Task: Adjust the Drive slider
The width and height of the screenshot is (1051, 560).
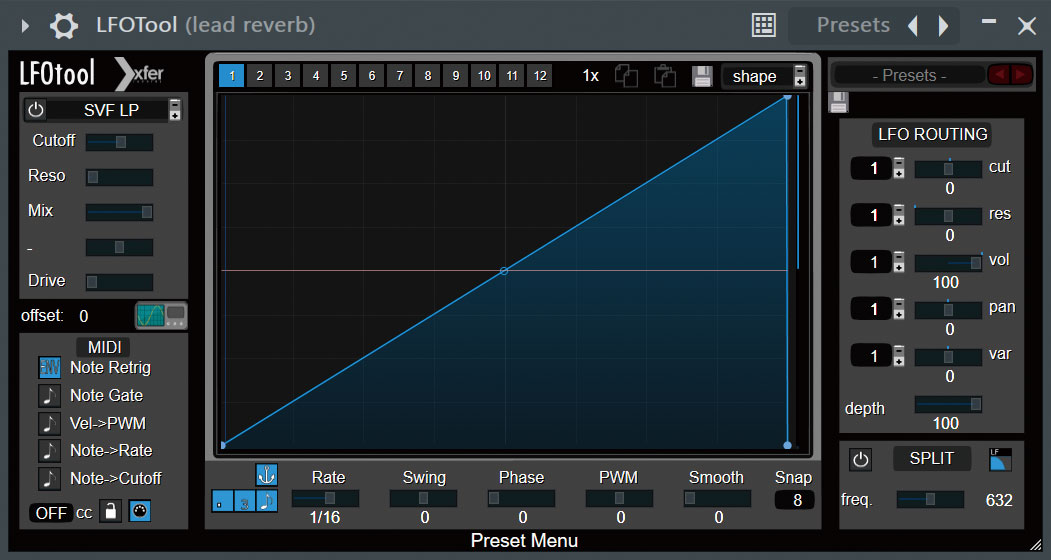Action: [x=119, y=282]
